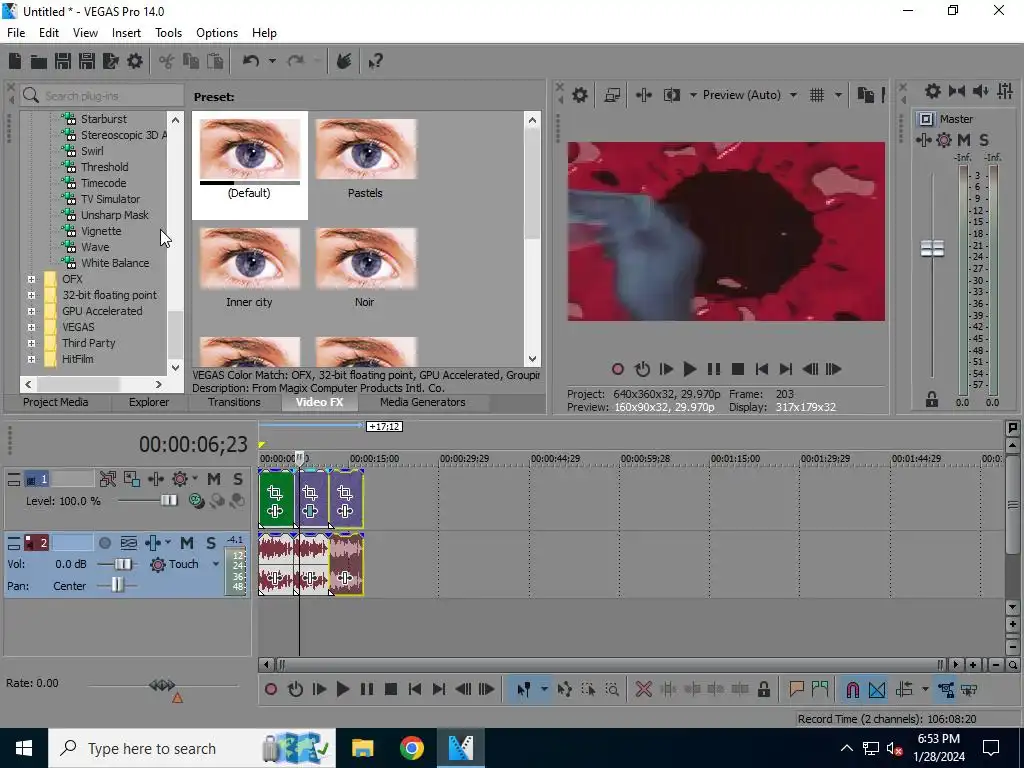The height and width of the screenshot is (768, 1024).
Task: Open project Properties gear in main toolbar
Action: click(x=135, y=61)
